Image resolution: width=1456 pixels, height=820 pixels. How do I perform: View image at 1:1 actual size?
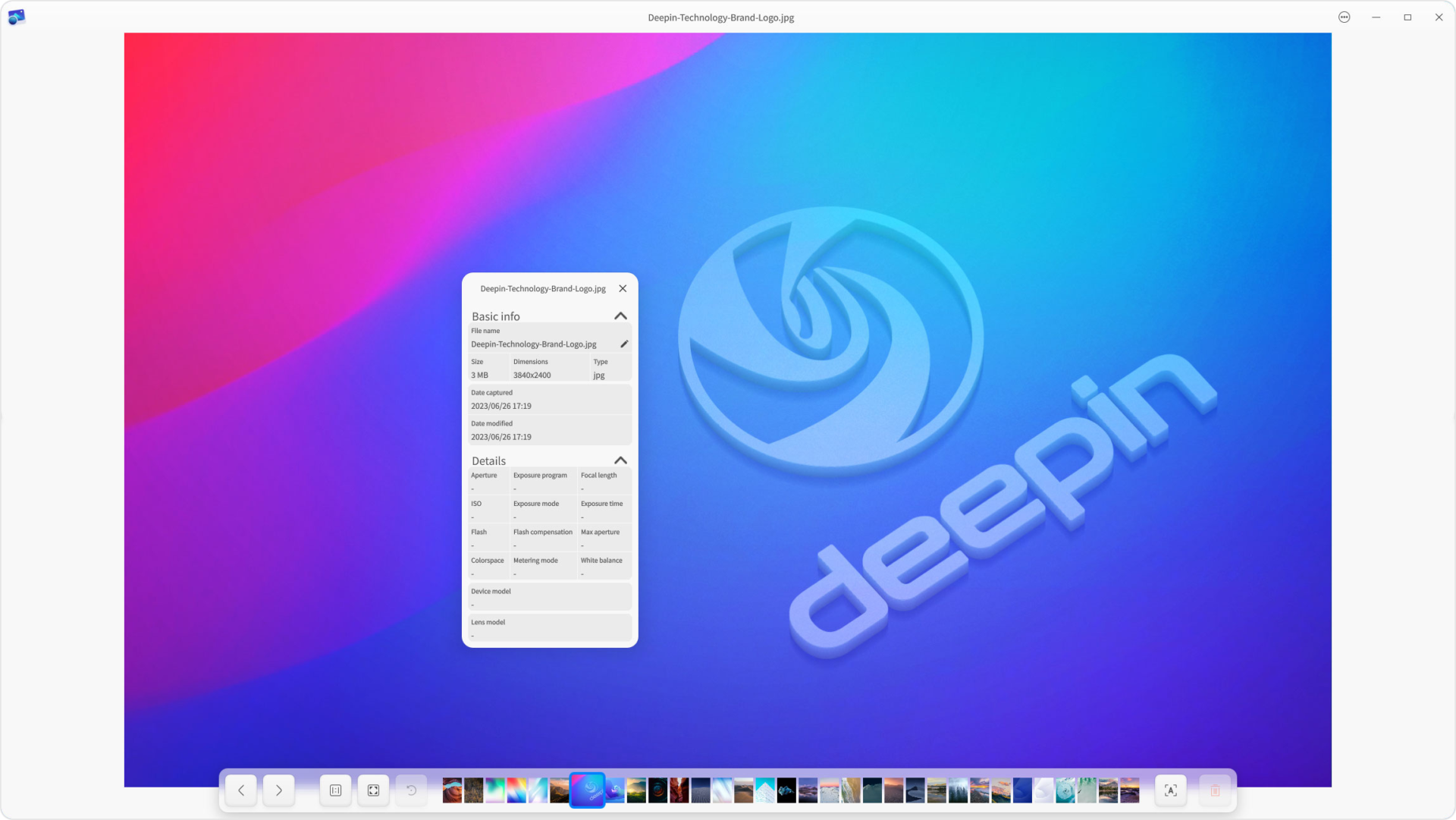tap(335, 790)
